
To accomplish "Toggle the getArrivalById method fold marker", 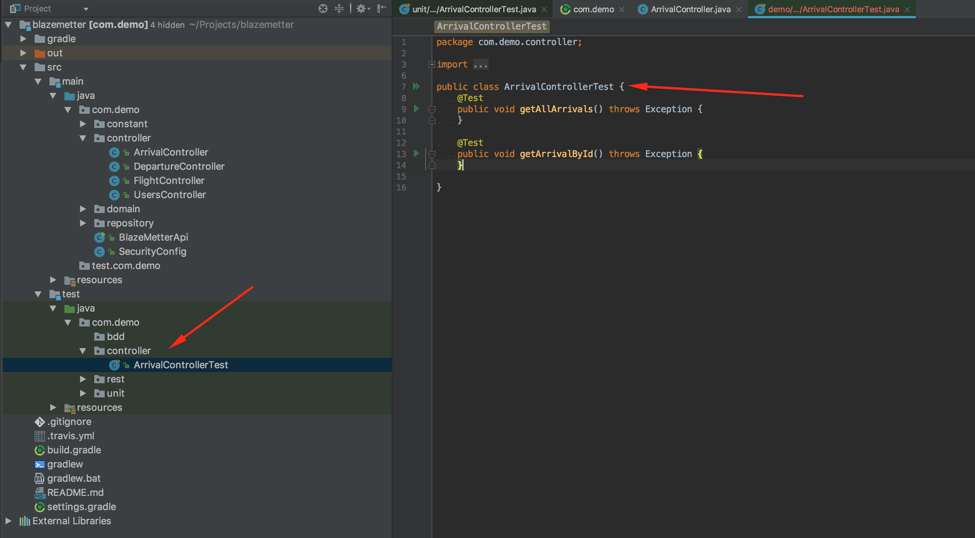I will coord(432,154).
